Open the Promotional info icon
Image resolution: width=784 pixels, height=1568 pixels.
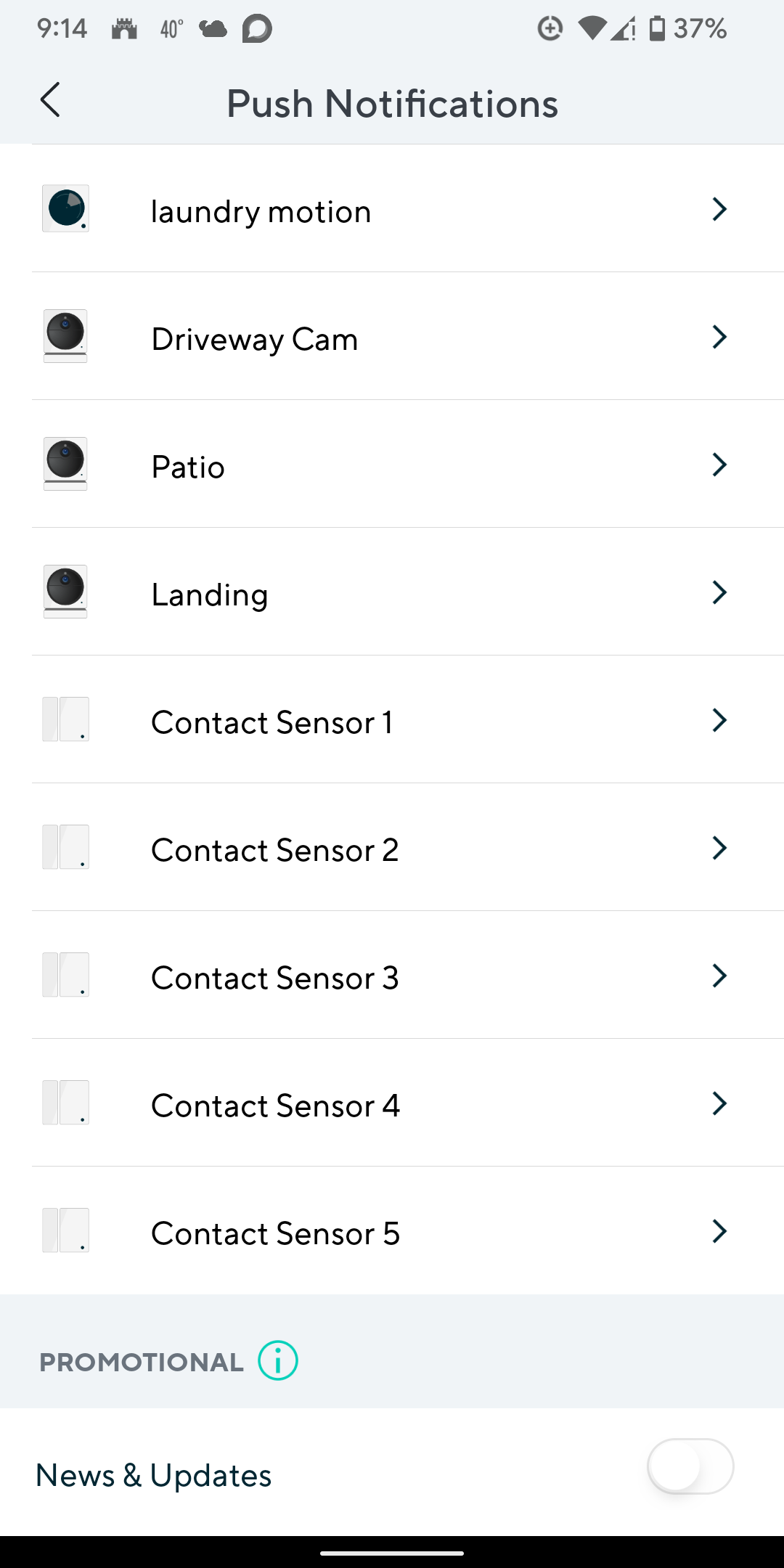click(278, 1360)
